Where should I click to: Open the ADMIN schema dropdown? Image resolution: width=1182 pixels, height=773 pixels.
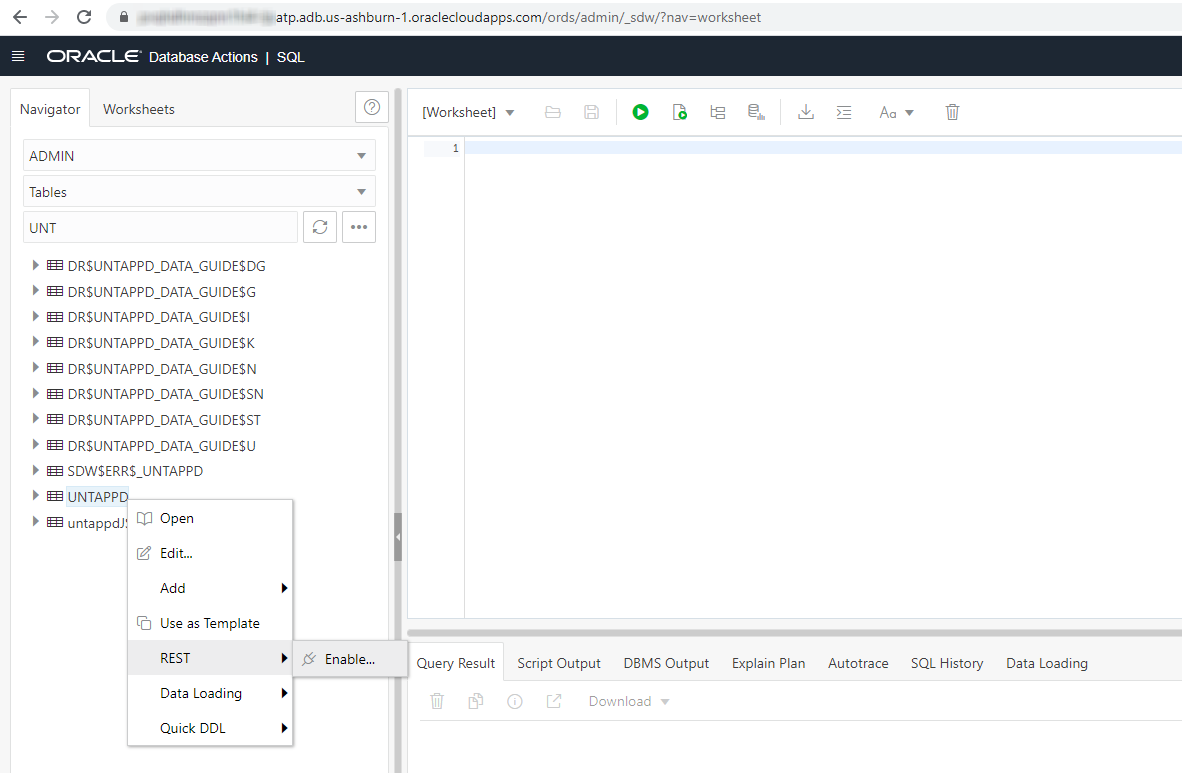click(199, 155)
